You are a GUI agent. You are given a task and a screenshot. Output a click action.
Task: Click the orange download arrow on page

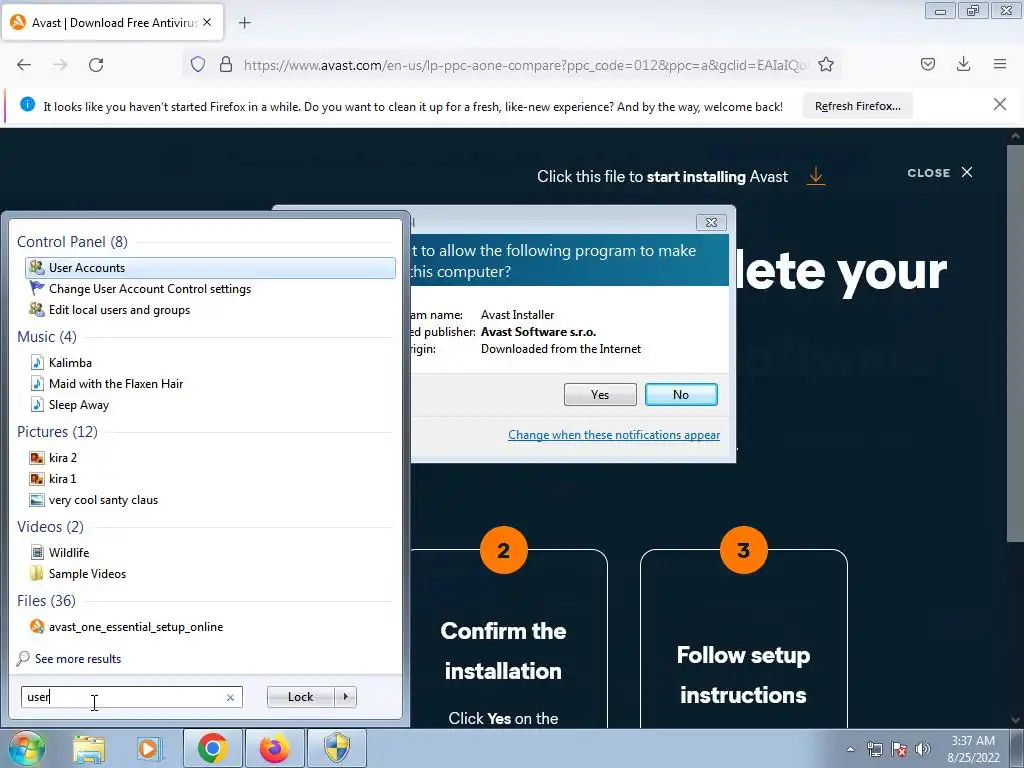pos(816,176)
